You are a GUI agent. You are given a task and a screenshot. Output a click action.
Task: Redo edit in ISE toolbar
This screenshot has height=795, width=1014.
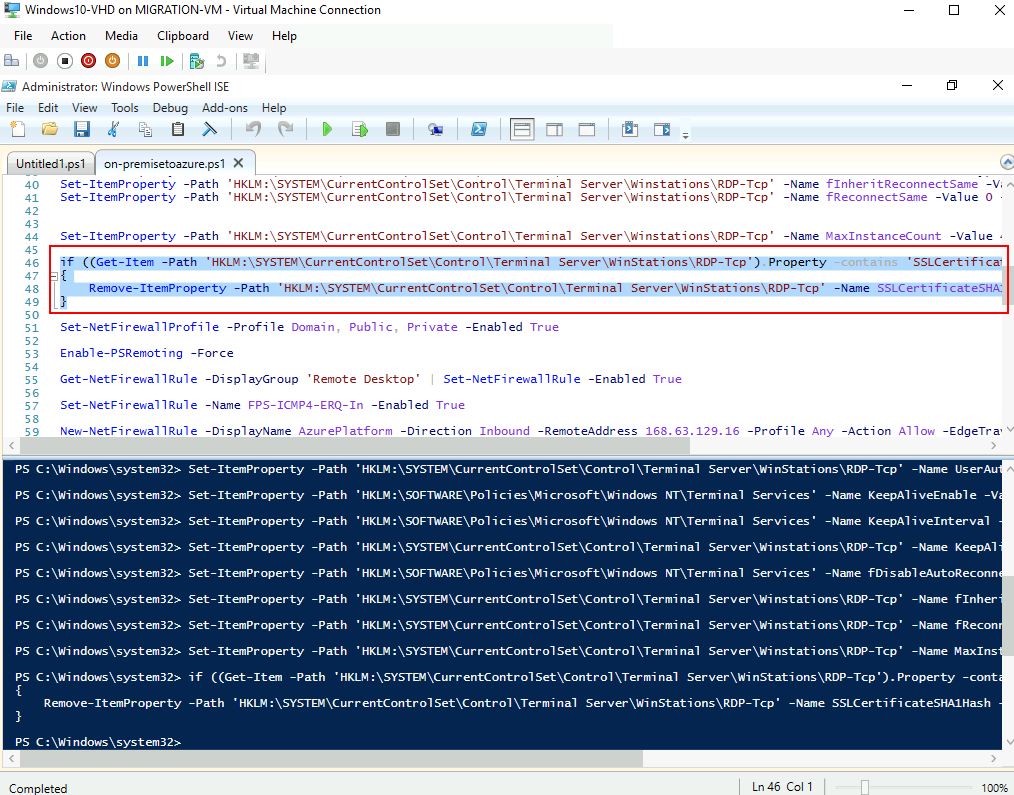285,129
